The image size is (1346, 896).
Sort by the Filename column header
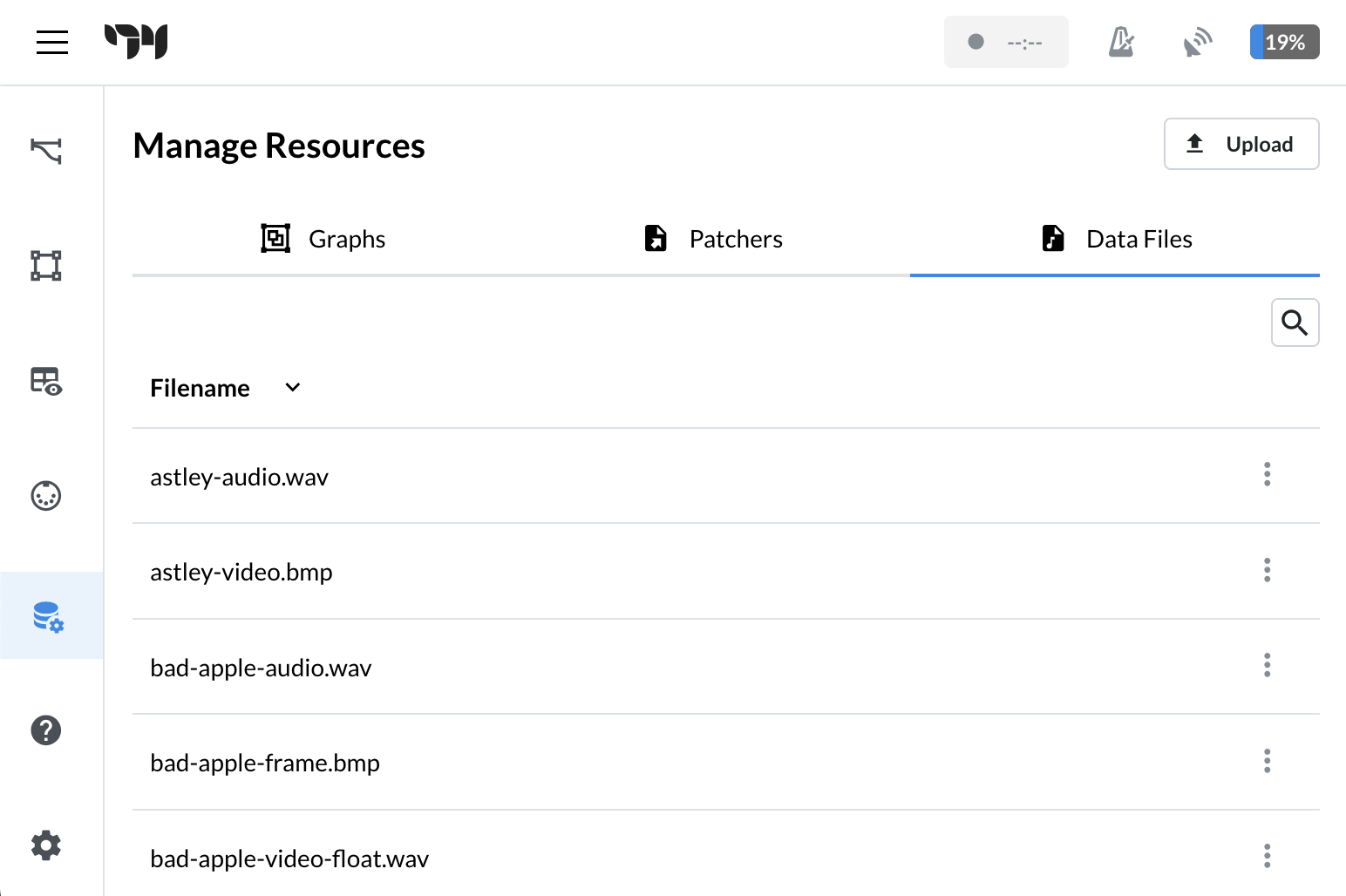[x=200, y=388]
